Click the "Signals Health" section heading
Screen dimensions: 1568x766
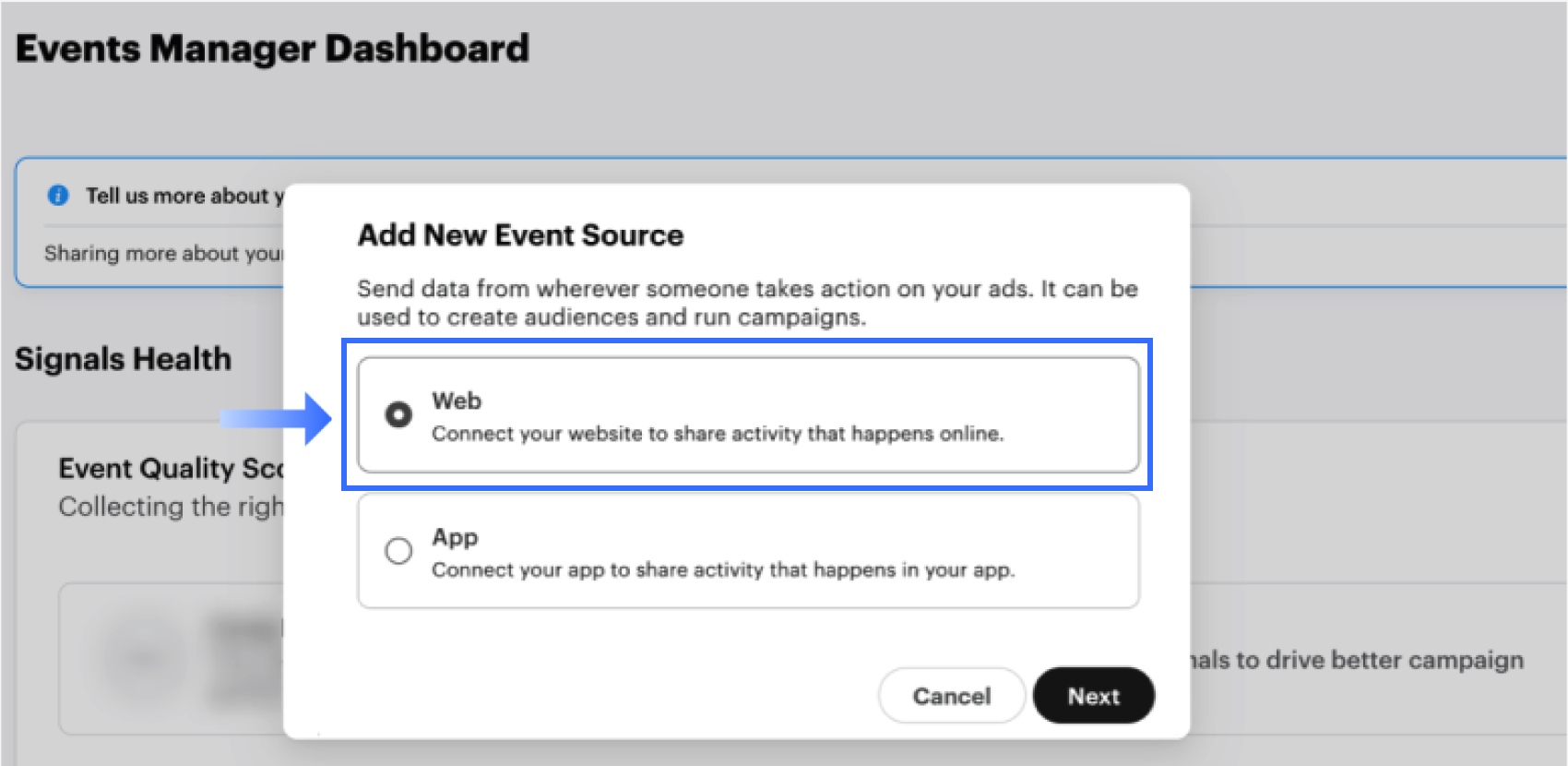pos(123,359)
